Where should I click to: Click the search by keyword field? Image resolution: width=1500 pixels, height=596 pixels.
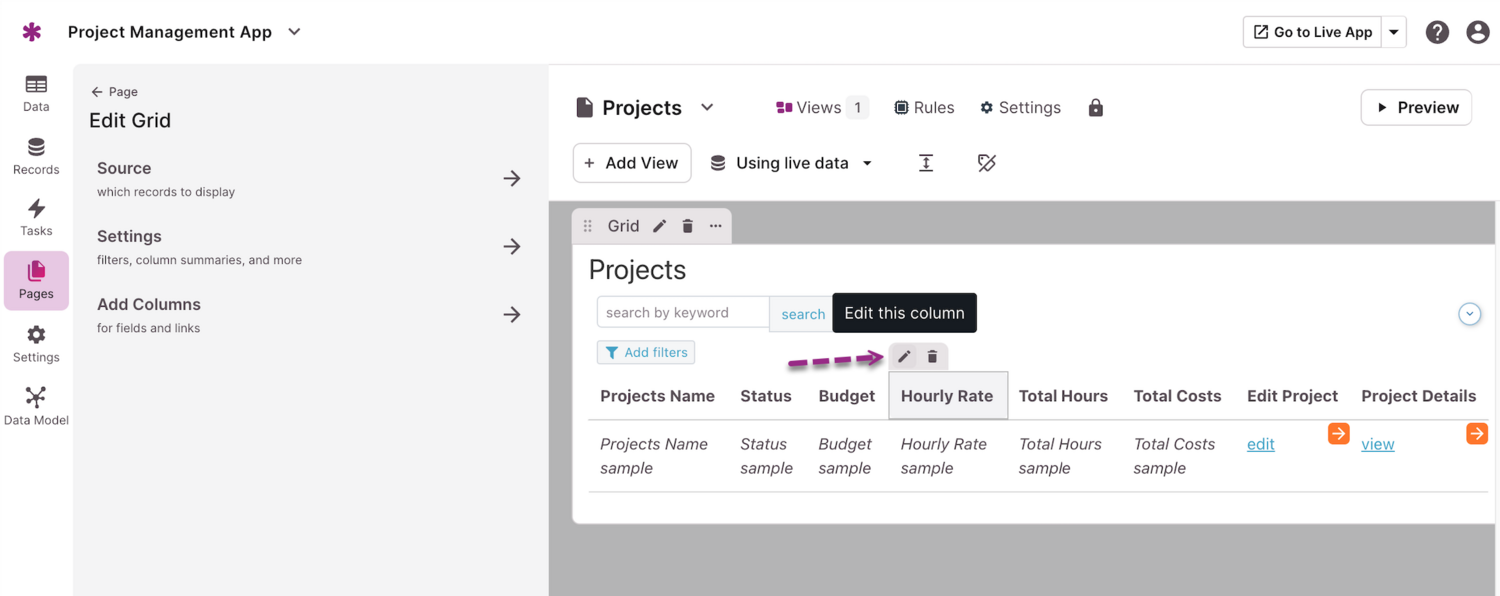click(x=683, y=312)
